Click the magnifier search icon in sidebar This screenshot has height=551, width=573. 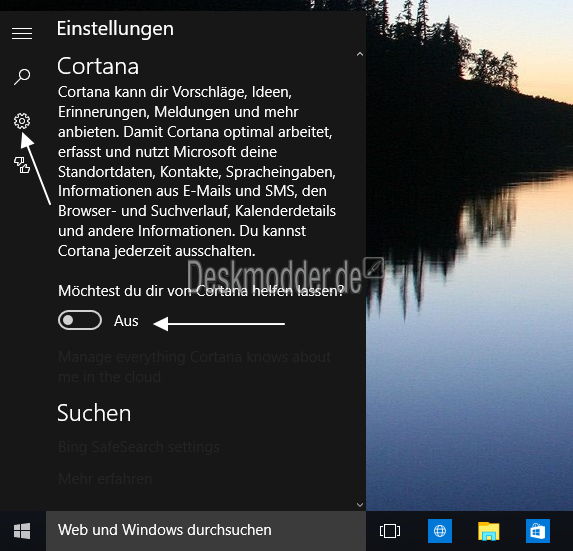(x=22, y=77)
